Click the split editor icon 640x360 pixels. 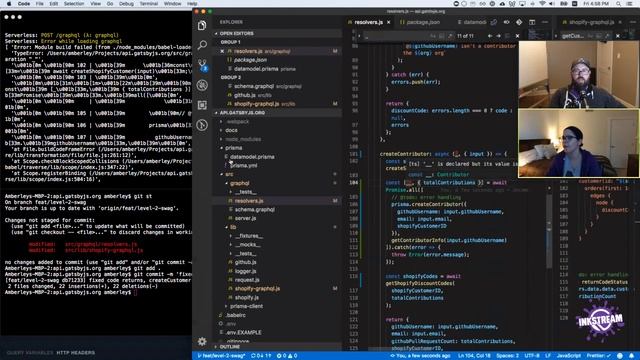coord(532,22)
